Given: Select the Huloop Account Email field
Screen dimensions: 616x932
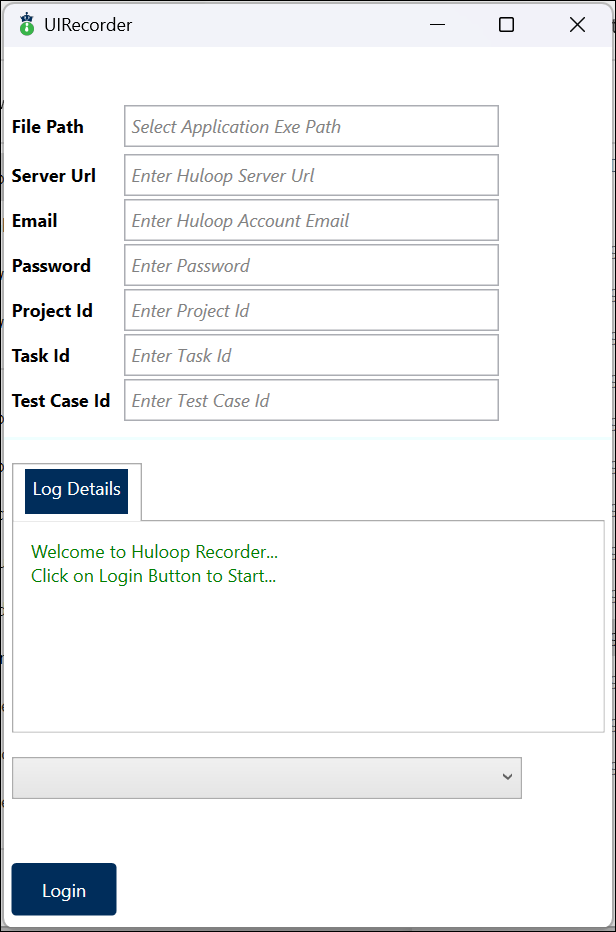Looking at the screenshot, I should [x=311, y=221].
